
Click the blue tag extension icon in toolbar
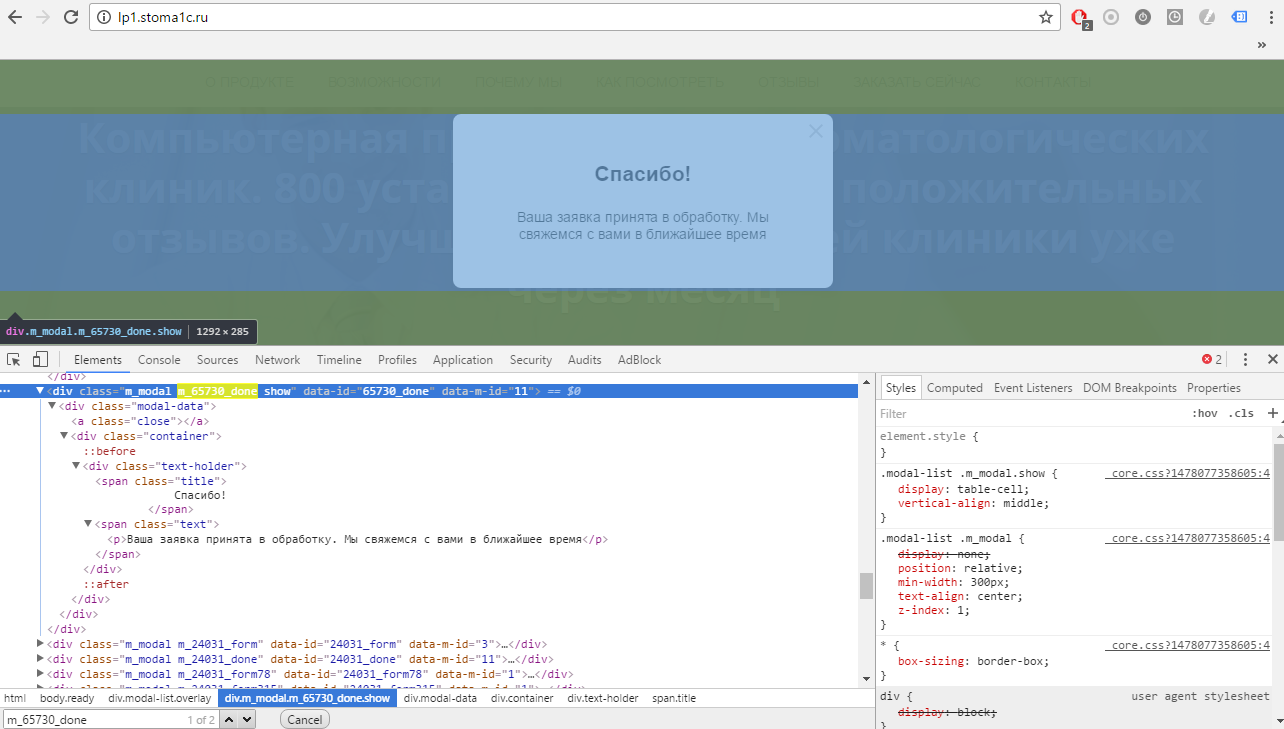(x=1238, y=17)
